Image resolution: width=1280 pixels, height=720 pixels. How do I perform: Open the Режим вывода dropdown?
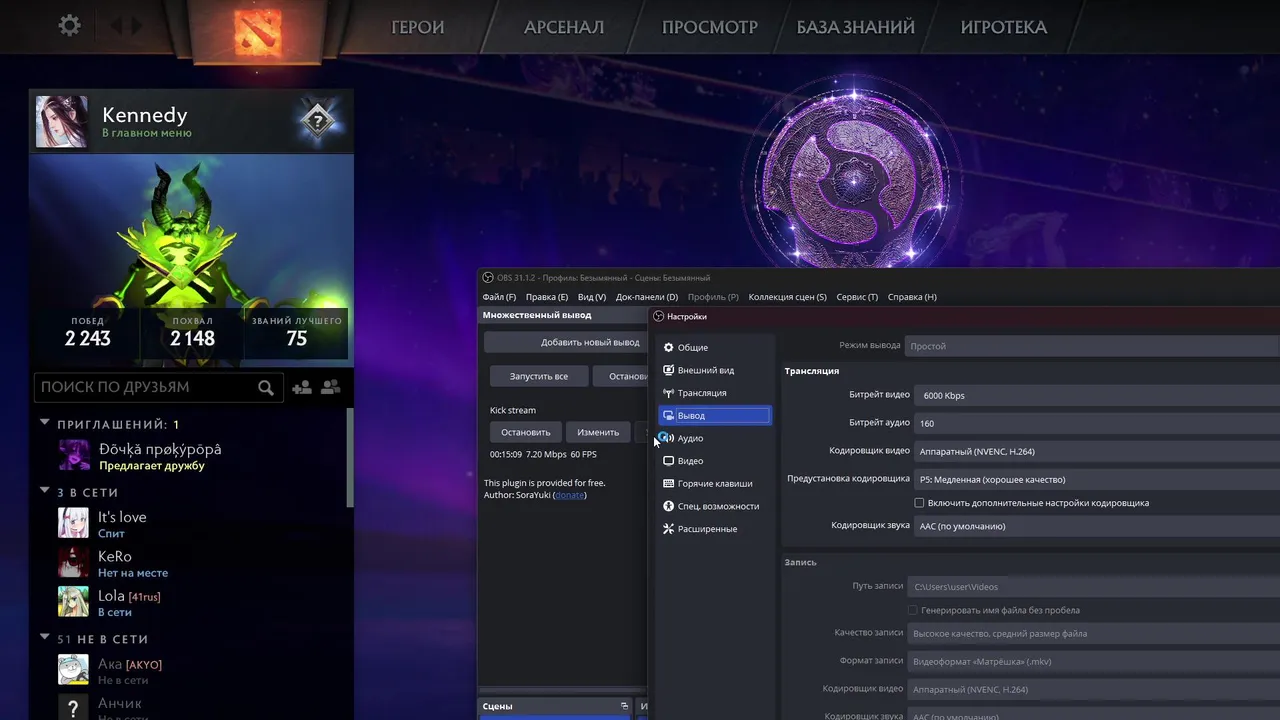(1092, 345)
